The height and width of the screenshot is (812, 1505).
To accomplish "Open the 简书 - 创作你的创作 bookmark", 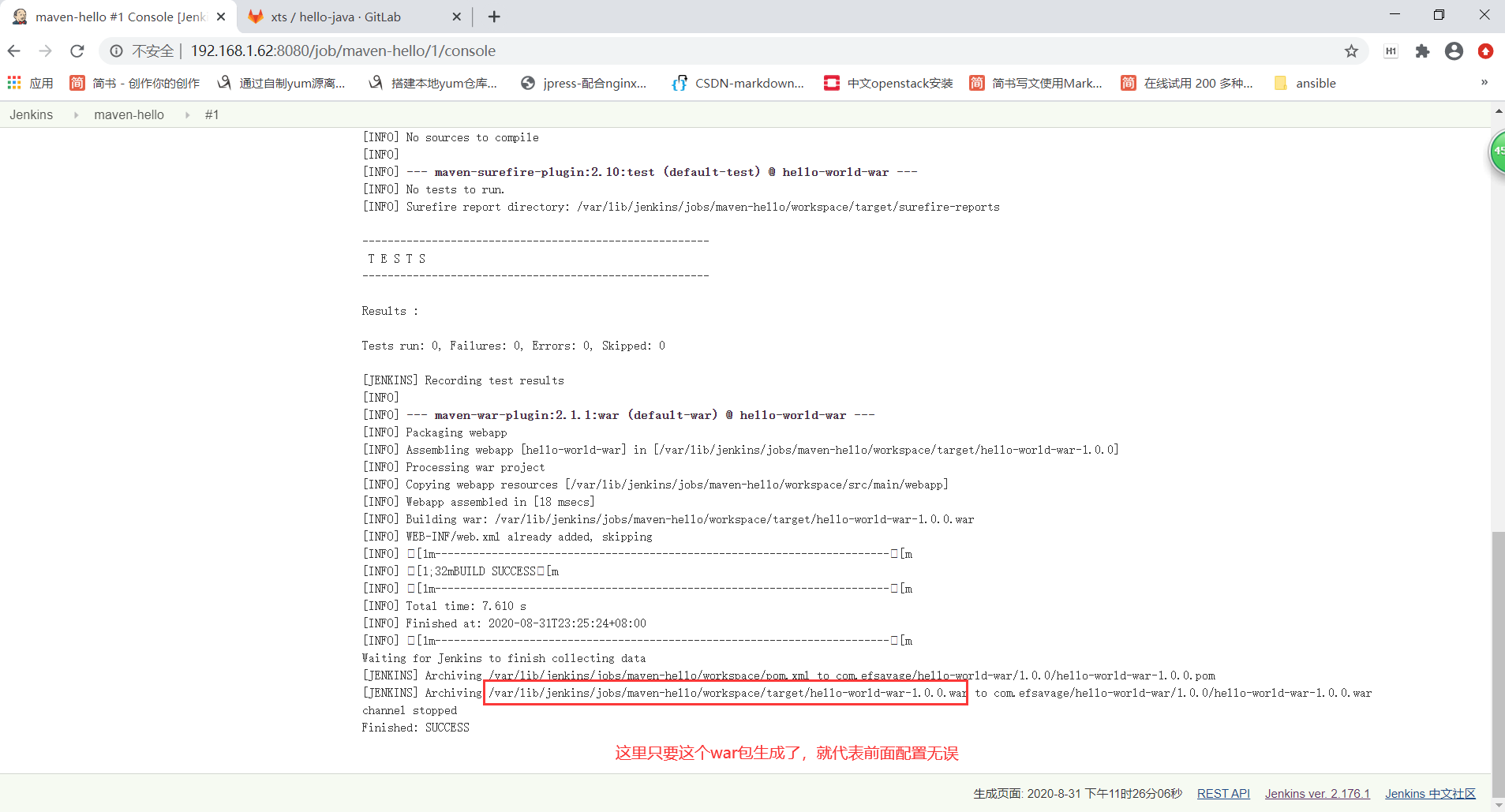I will point(135,83).
